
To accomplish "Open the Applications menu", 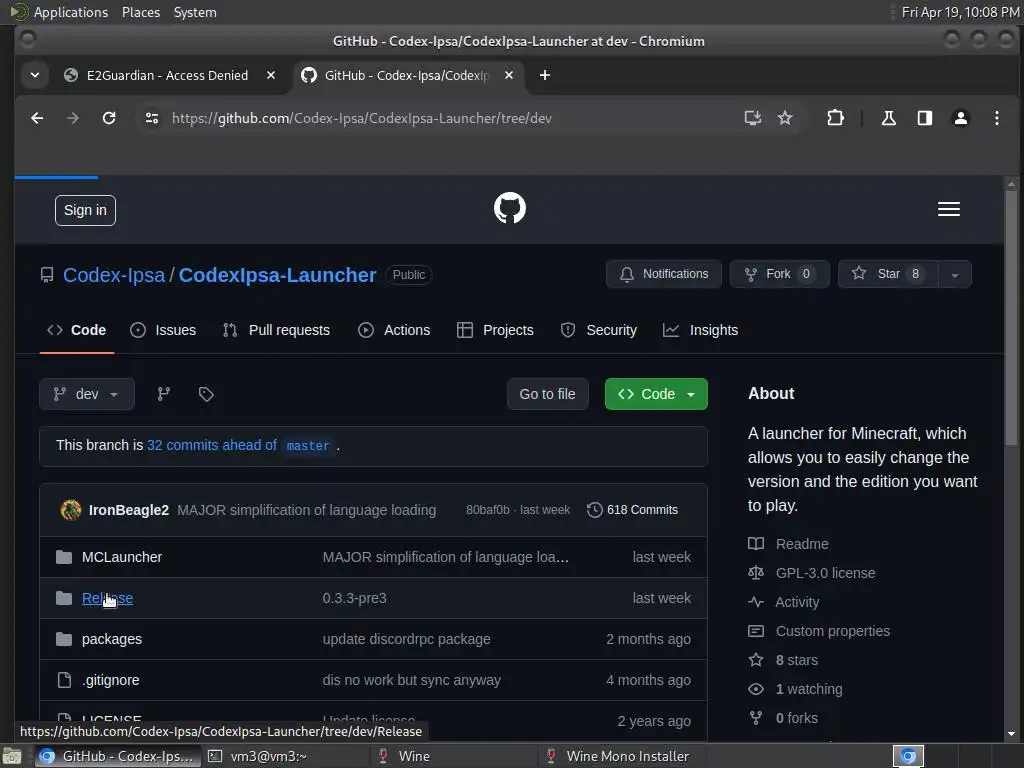I will pos(71,12).
